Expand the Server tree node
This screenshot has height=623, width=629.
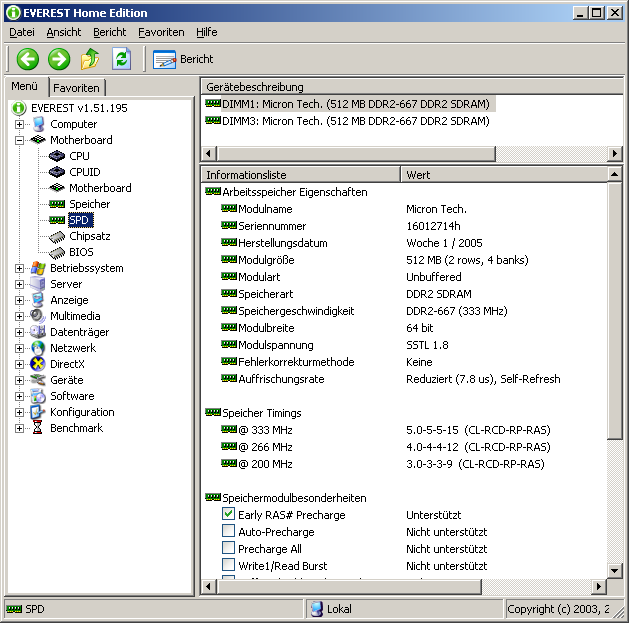click(19, 284)
